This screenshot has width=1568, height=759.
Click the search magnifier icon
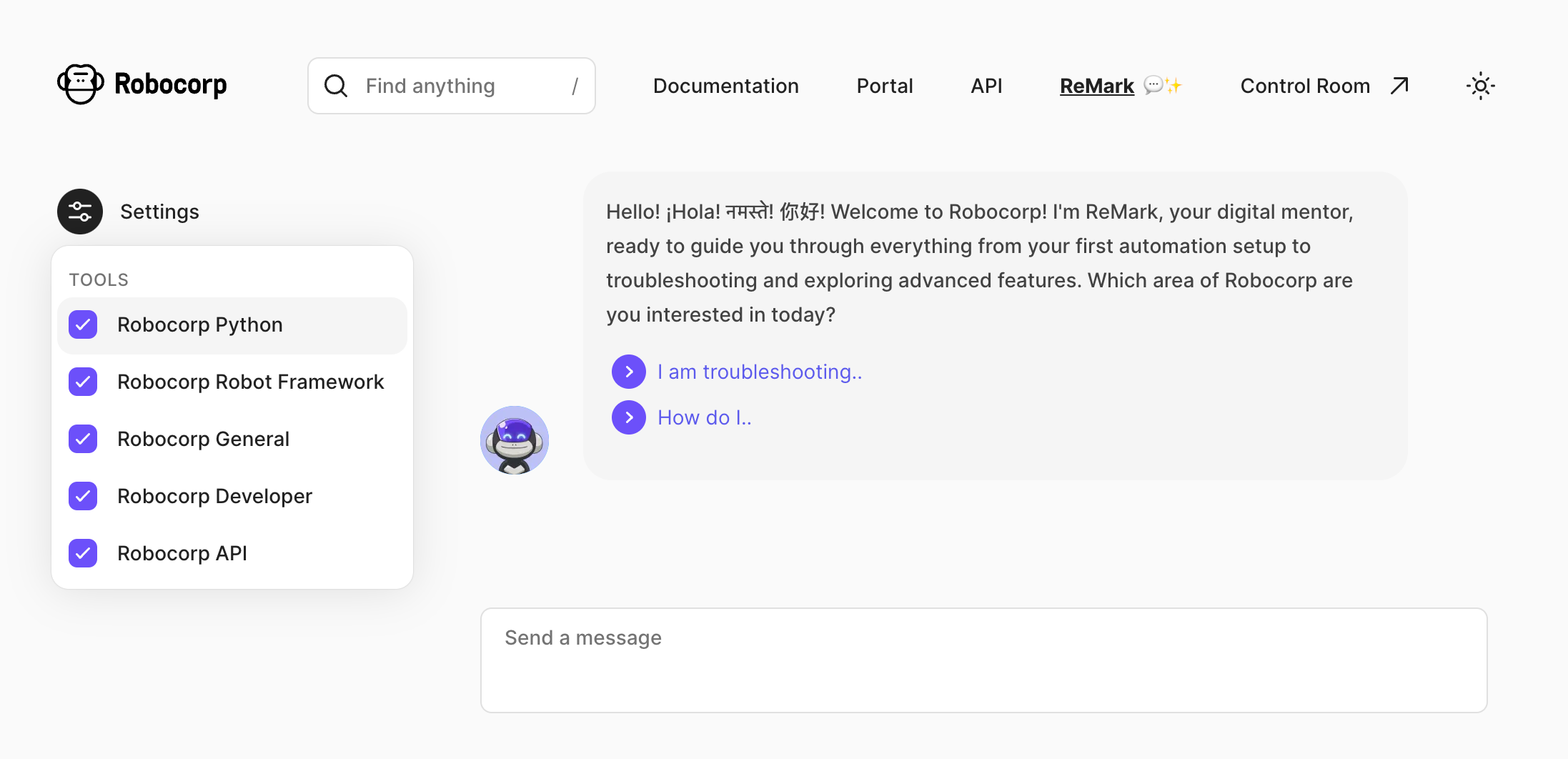pos(336,86)
